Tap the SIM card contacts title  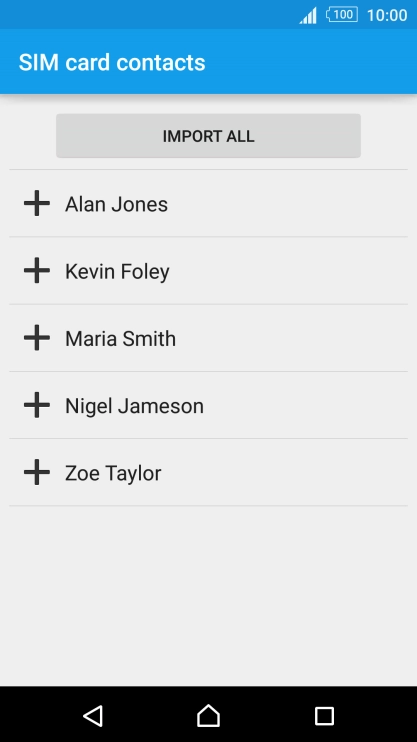[x=112, y=62]
